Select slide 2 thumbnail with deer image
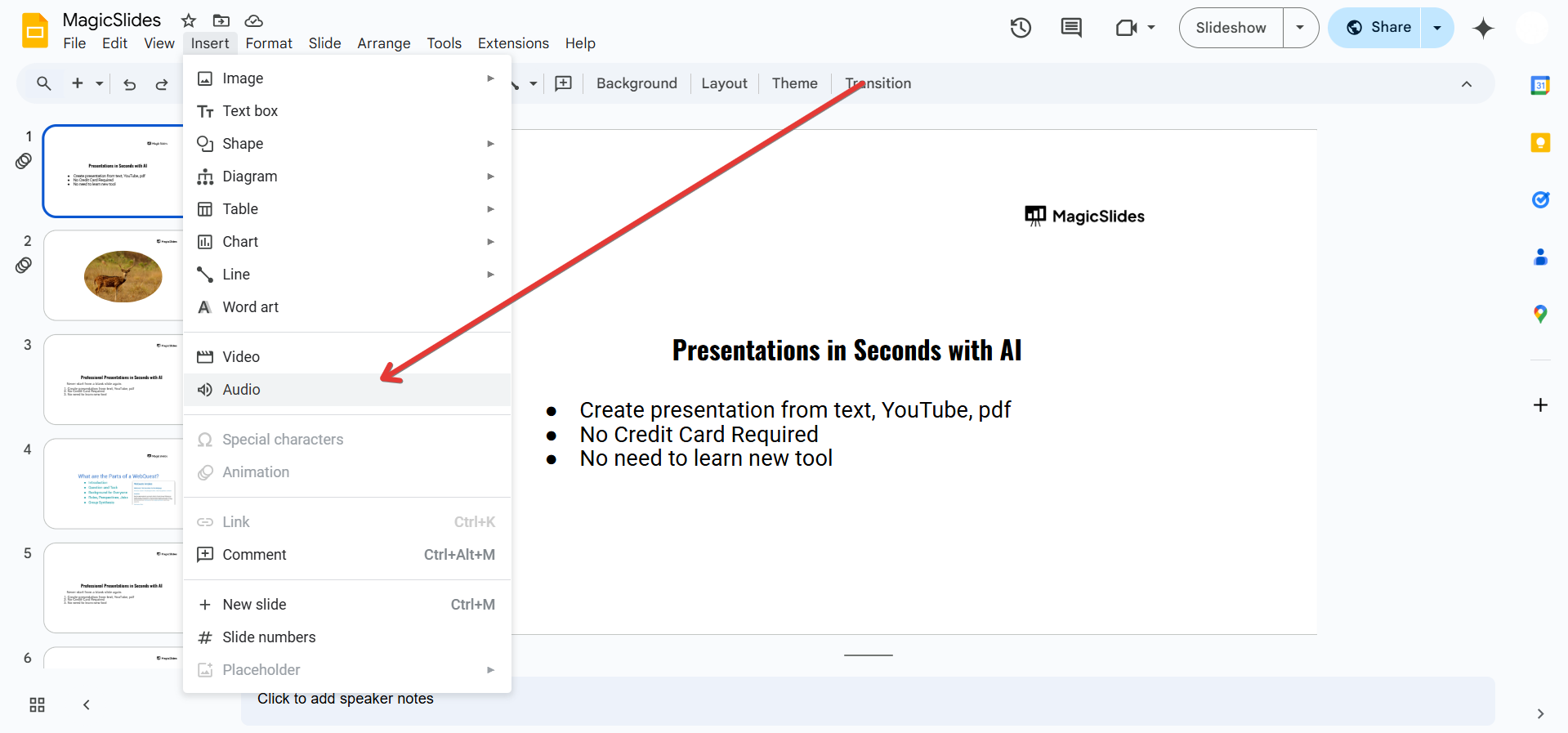Image resolution: width=1568 pixels, height=733 pixels. (x=114, y=275)
